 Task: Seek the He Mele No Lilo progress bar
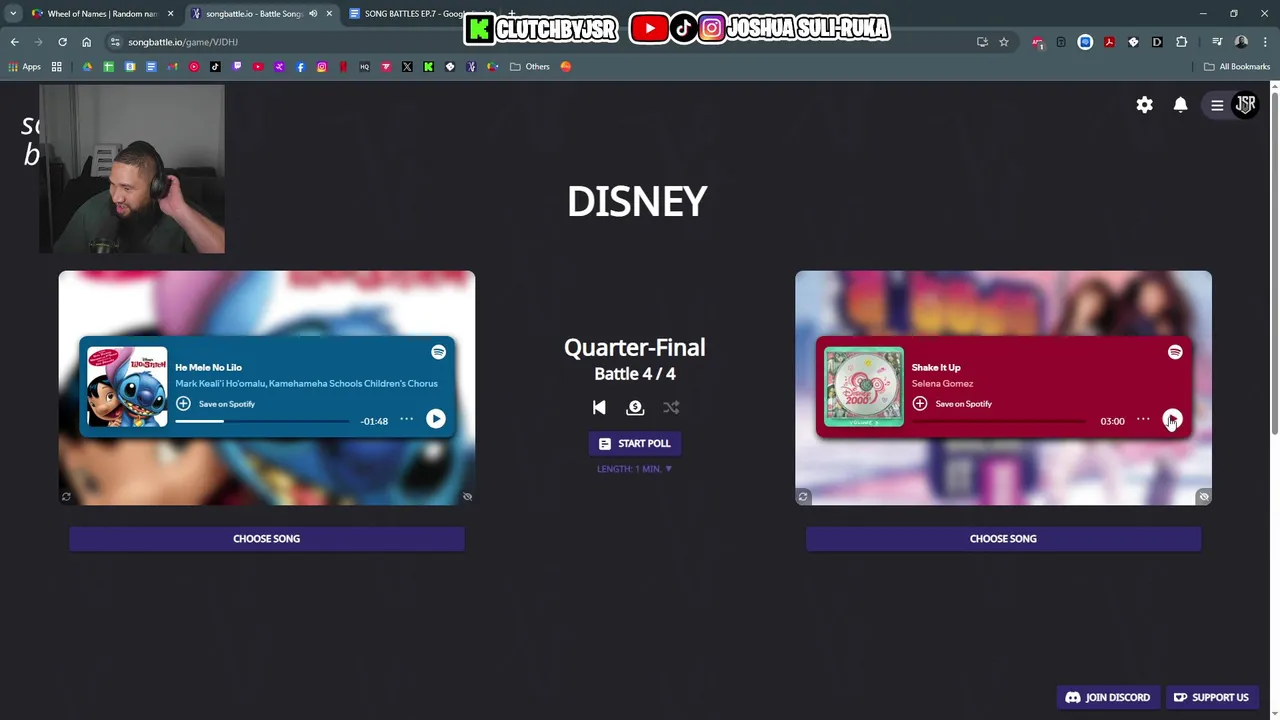(262, 421)
